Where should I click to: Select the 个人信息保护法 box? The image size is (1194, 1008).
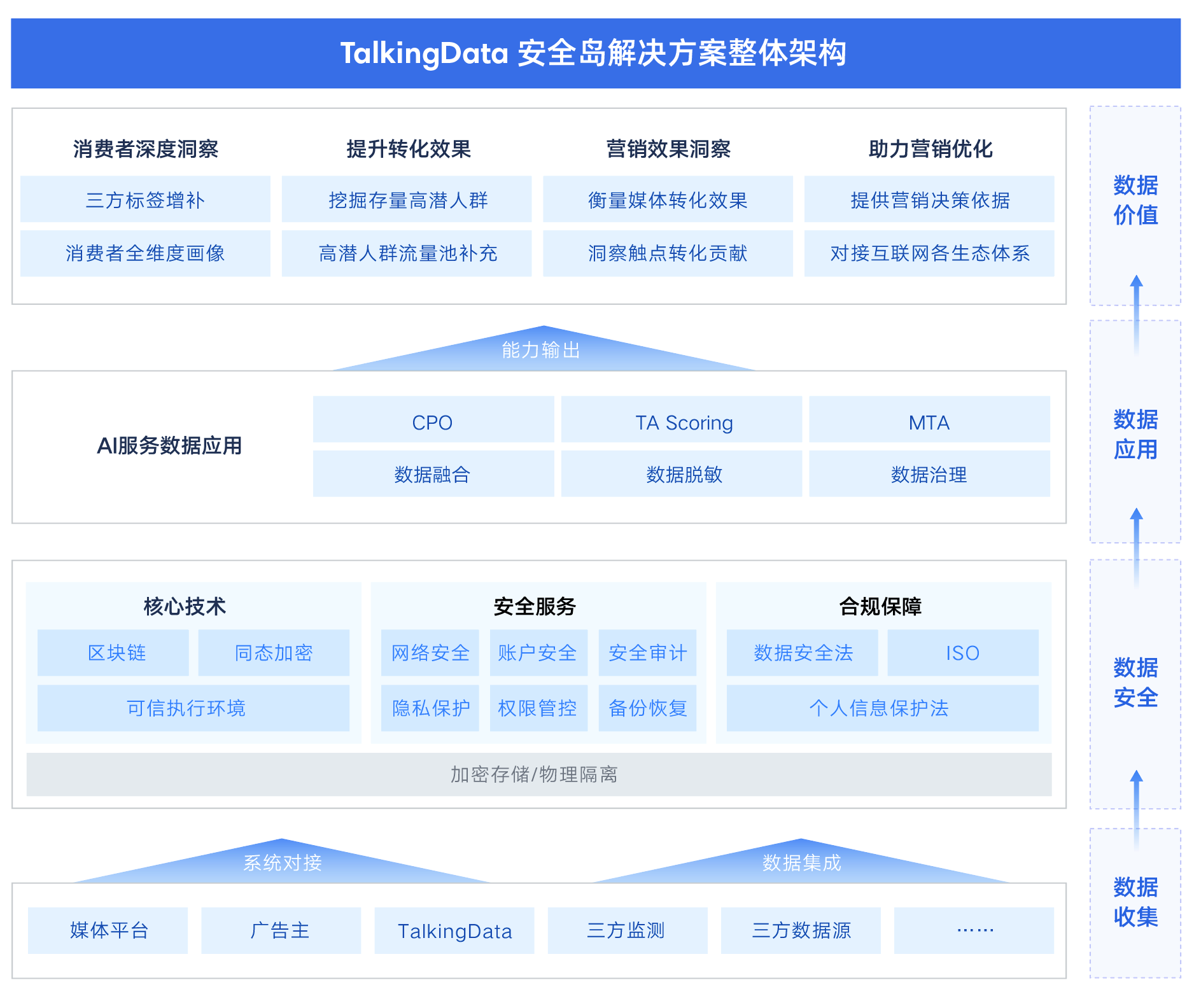[883, 708]
